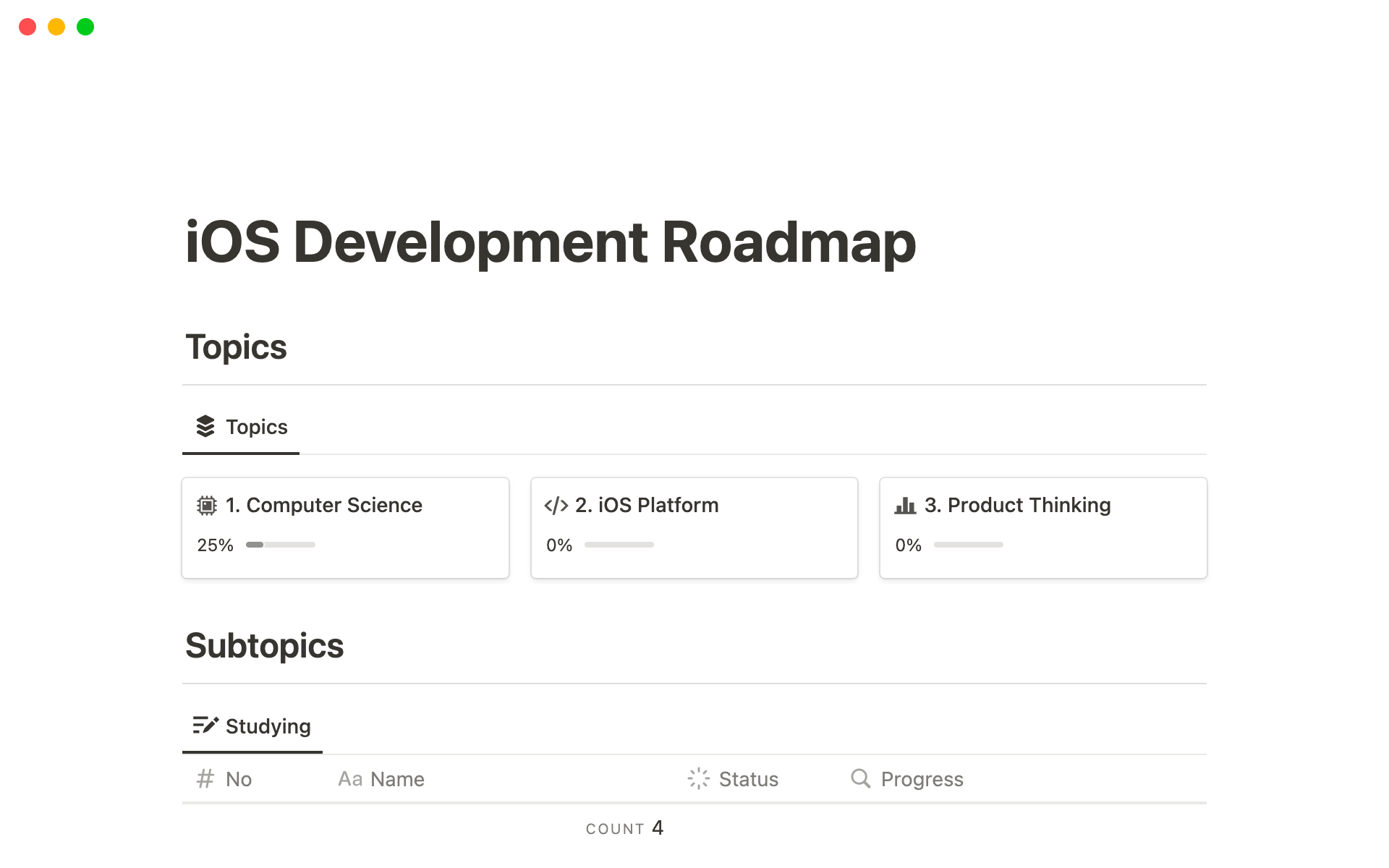Click the stacked layers icon beside Topics tab
Image resolution: width=1389 pixels, height=868 pixels.
pyautogui.click(x=205, y=427)
